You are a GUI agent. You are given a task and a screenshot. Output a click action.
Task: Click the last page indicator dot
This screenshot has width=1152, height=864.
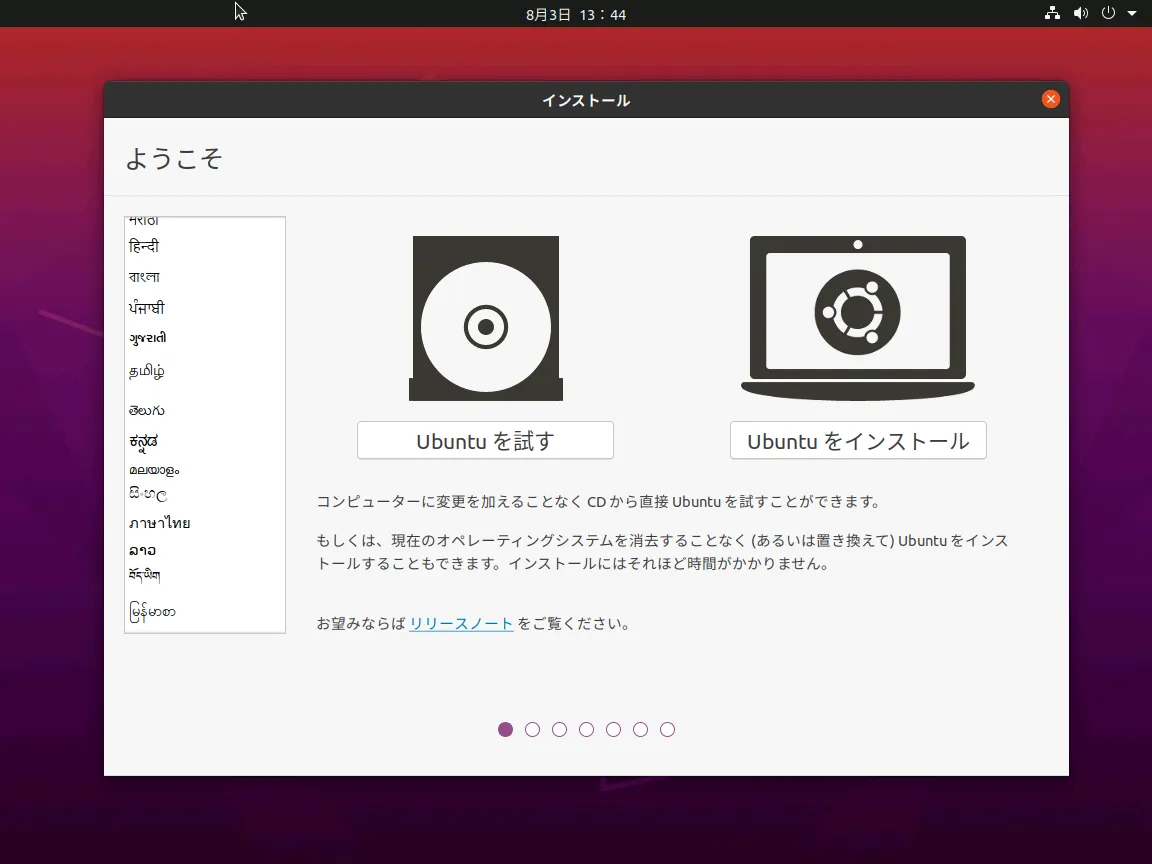[667, 729]
